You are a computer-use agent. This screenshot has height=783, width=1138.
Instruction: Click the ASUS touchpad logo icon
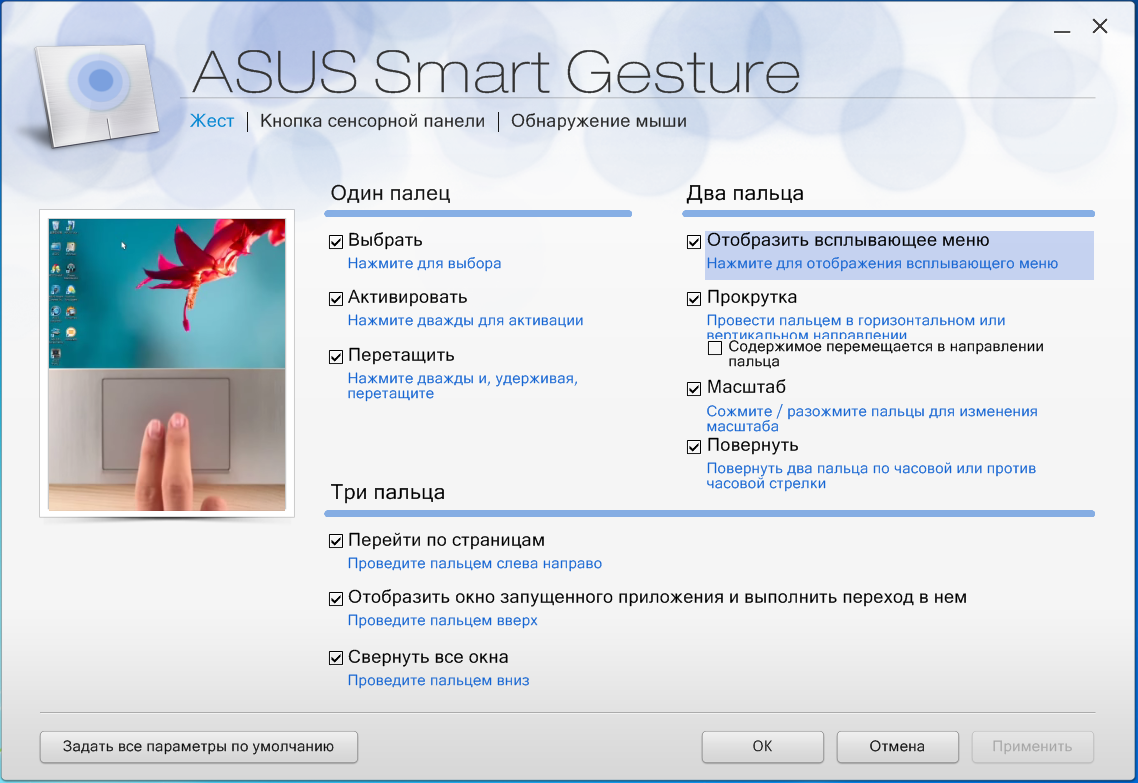point(98,94)
